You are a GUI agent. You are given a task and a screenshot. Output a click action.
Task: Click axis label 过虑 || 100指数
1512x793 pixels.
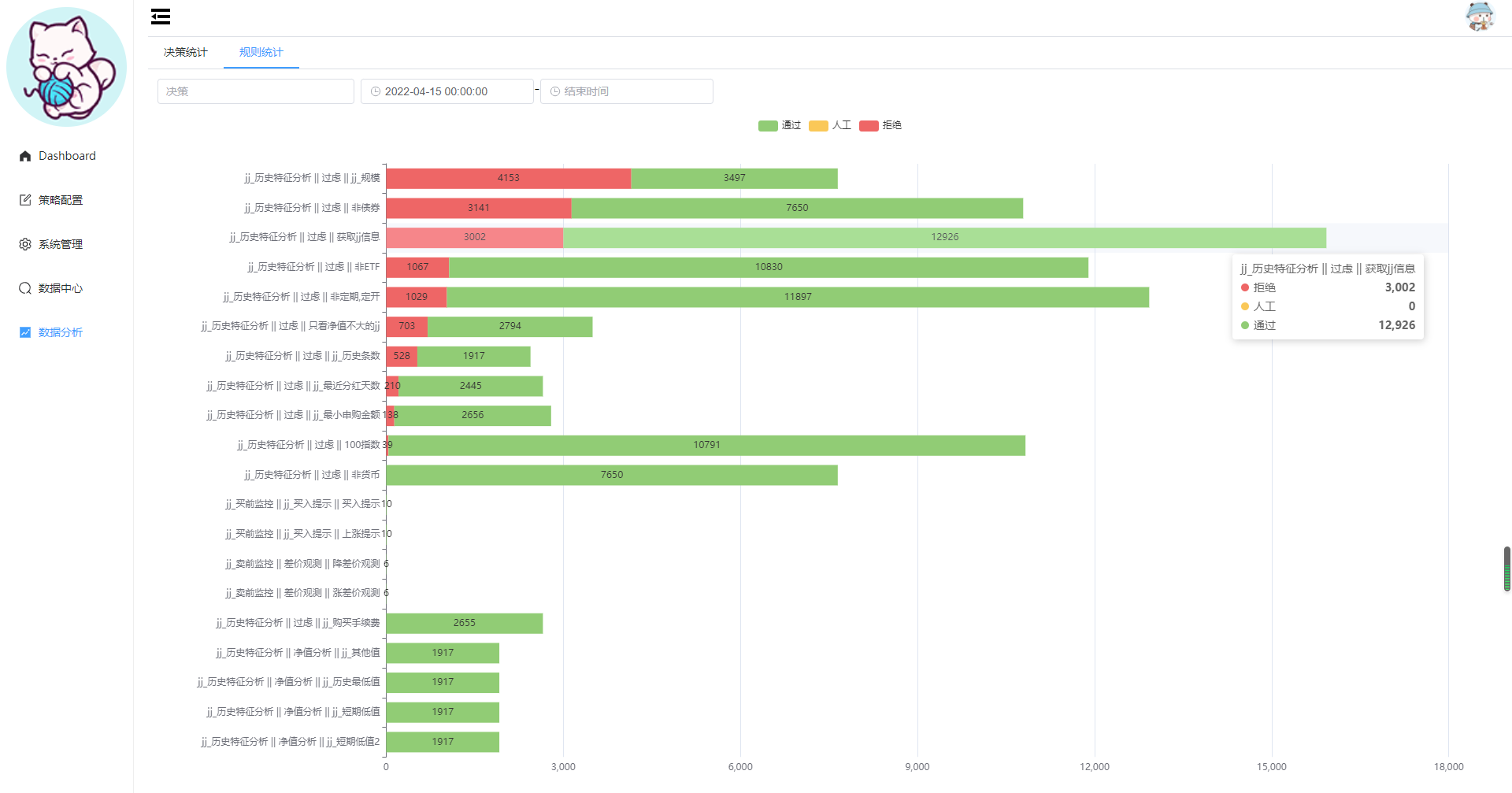(309, 445)
